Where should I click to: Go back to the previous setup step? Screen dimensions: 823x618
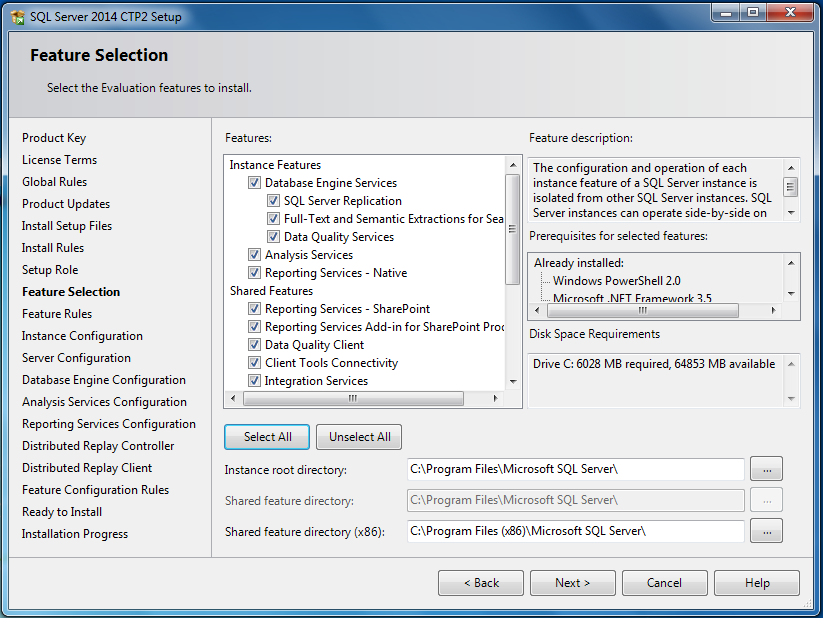coord(481,582)
